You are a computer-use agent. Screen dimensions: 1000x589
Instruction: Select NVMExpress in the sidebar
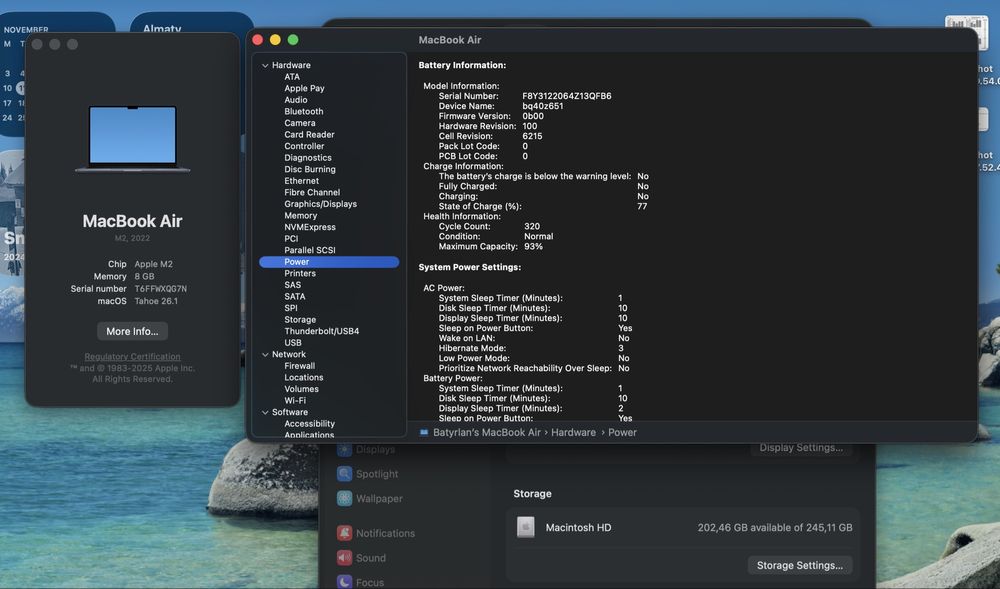pos(310,227)
